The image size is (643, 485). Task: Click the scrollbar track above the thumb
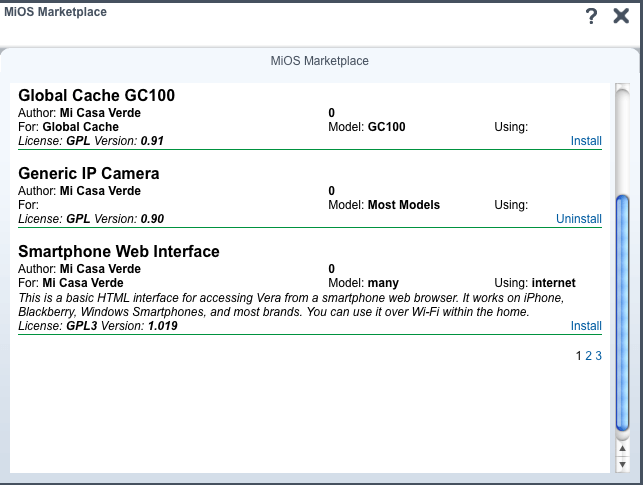tap(622, 141)
